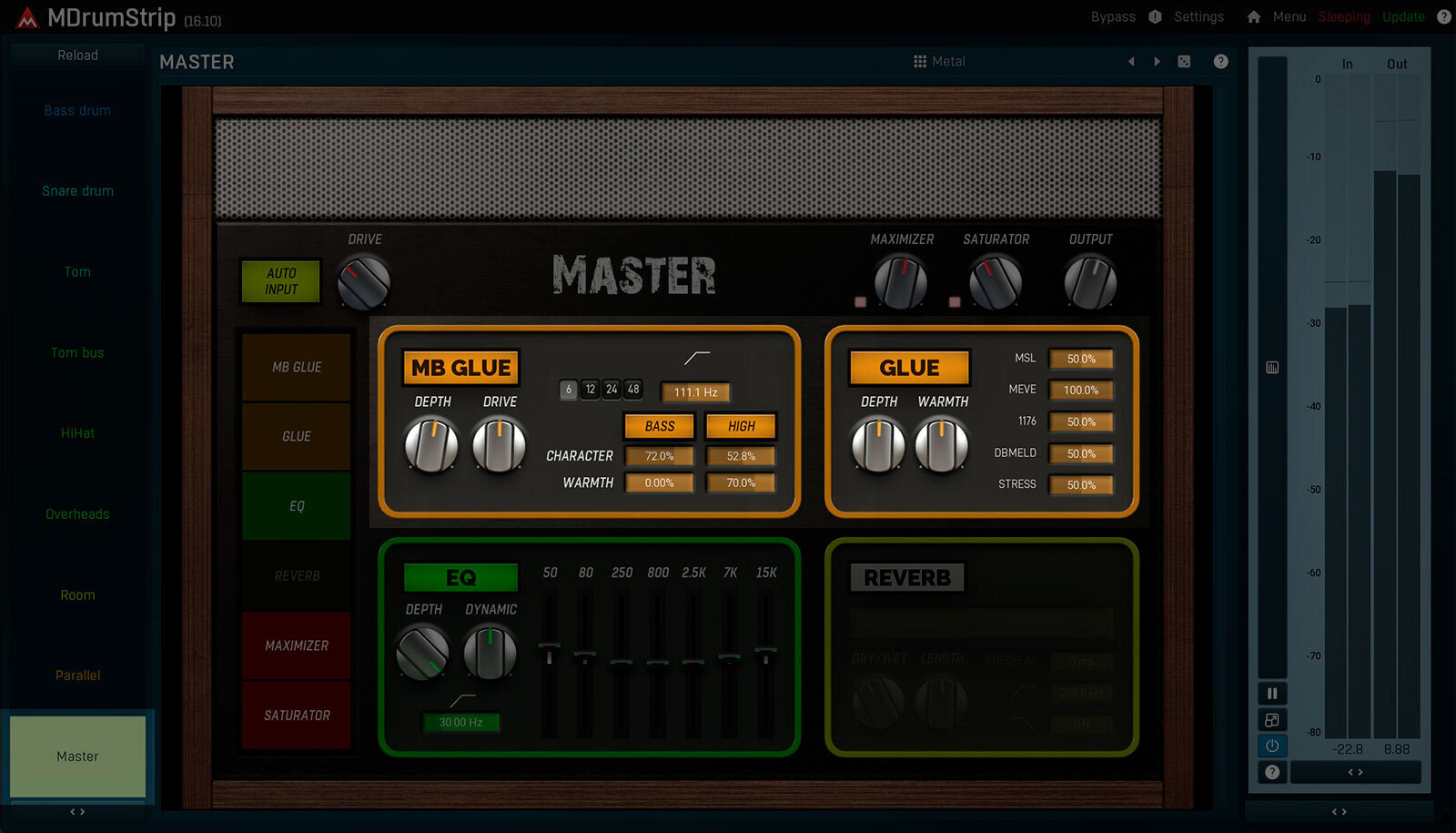Click the popup window icon under meters

1272,720
